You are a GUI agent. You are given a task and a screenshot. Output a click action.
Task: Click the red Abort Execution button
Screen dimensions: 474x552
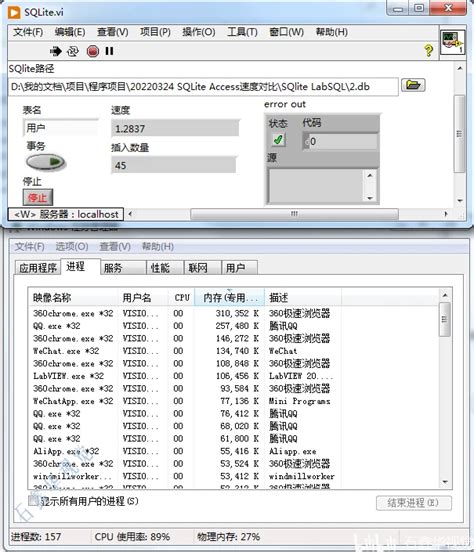click(x=93, y=51)
